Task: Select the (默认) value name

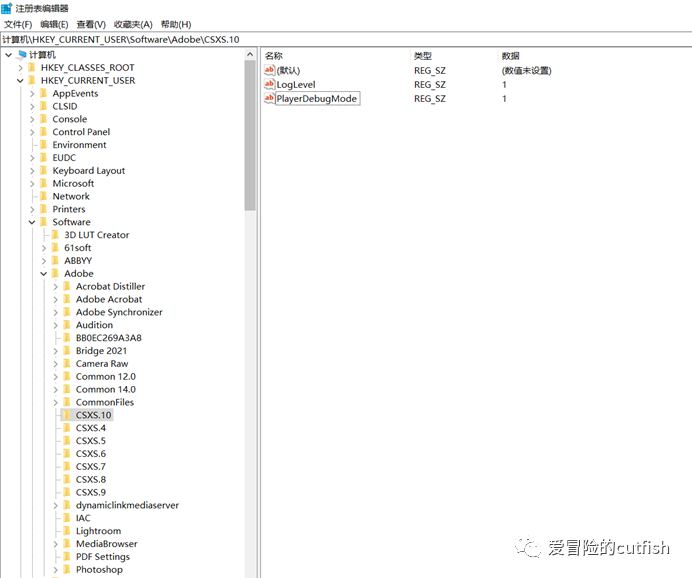Action: pos(288,70)
